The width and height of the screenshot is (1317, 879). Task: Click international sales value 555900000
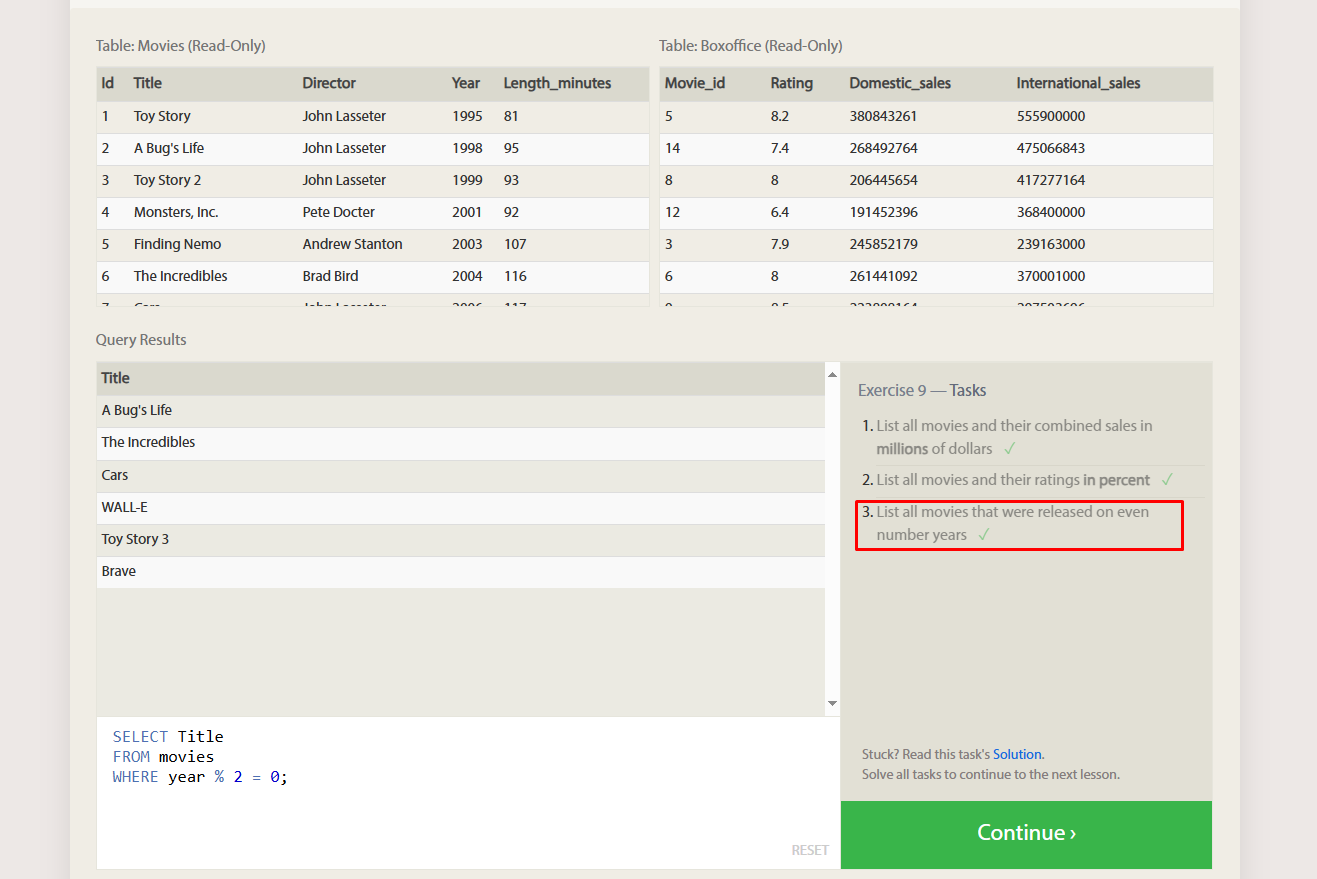1051,116
